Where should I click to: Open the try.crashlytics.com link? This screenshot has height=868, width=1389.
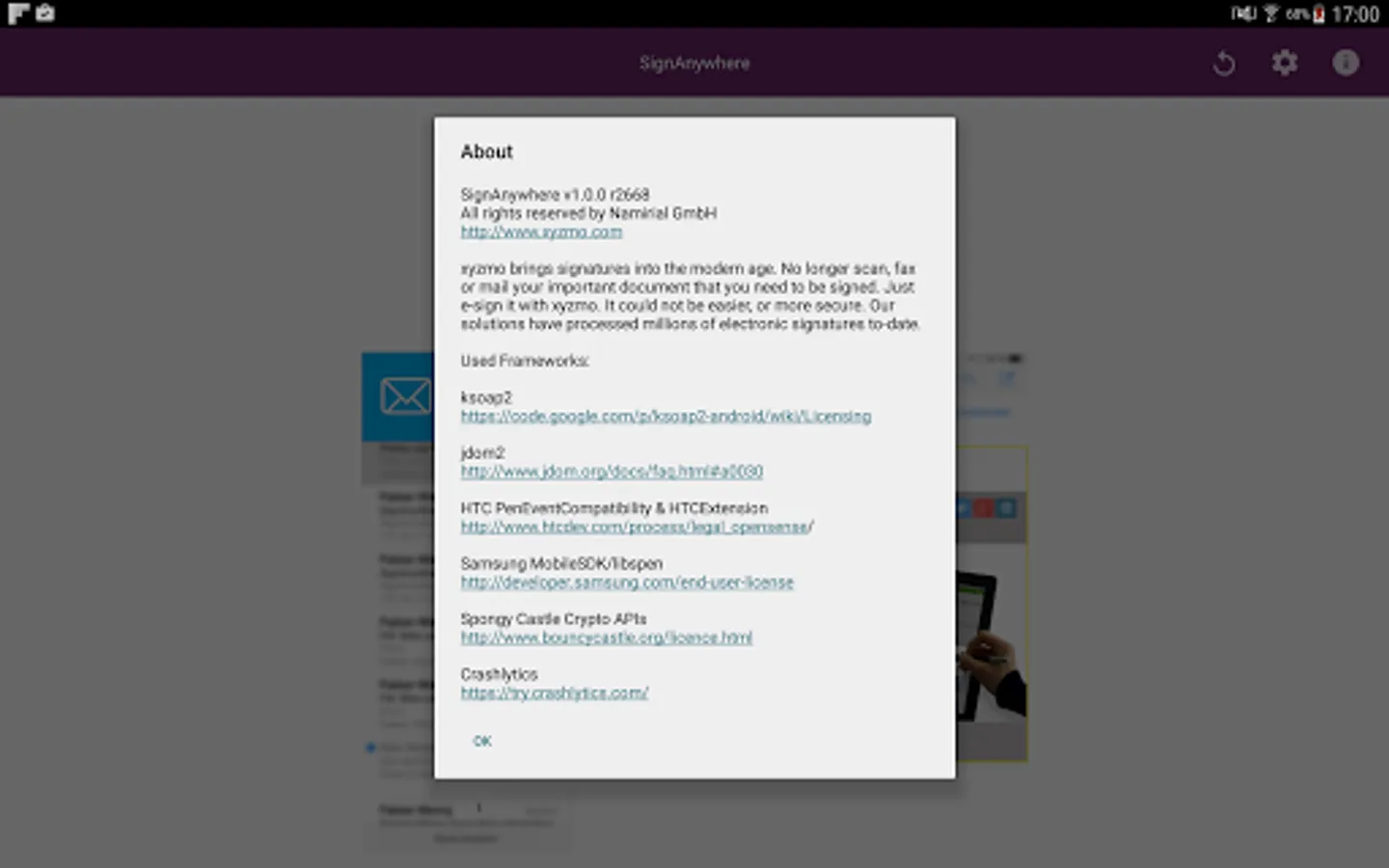pos(554,693)
